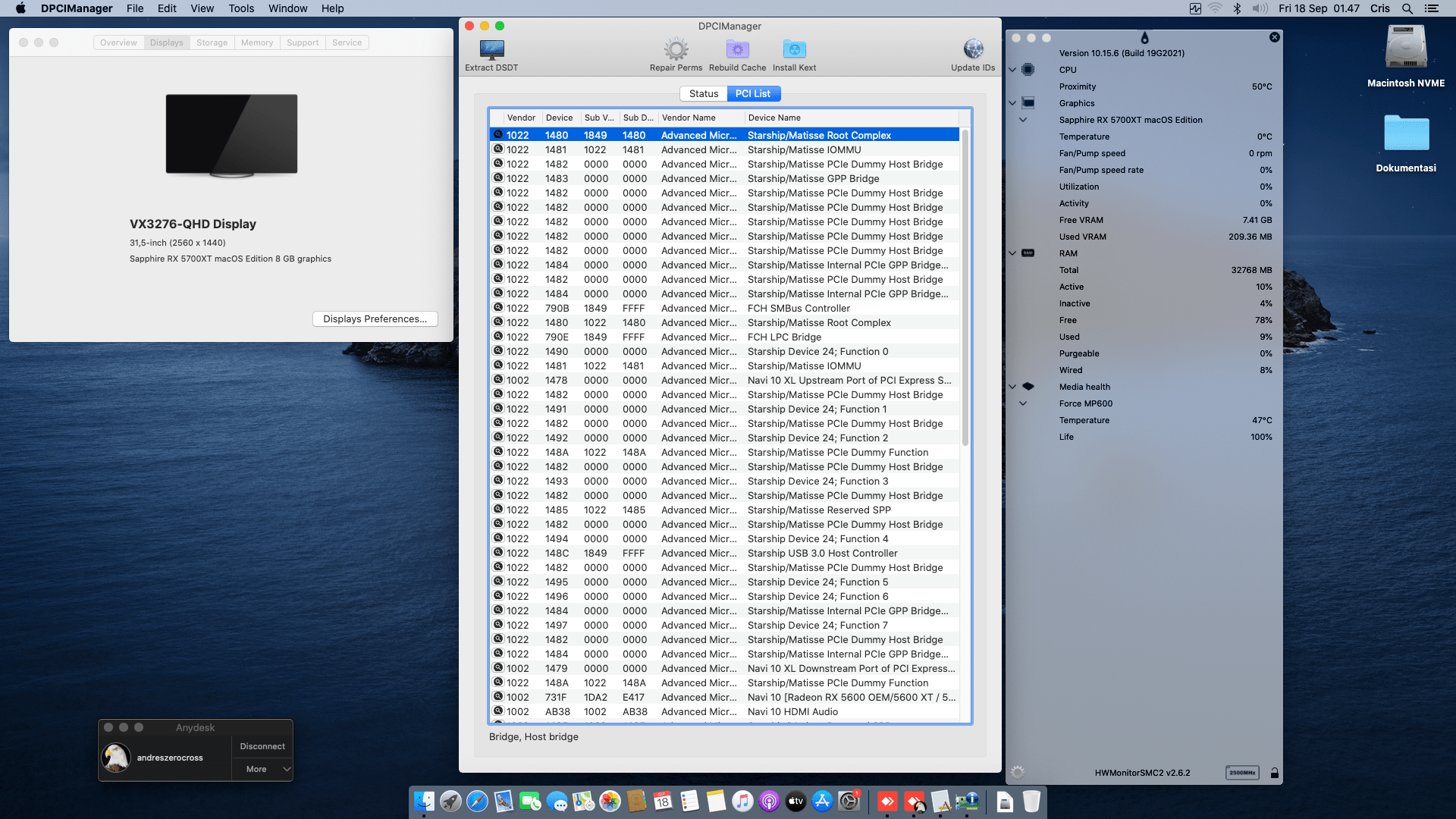Open Photos from the Dock
This screenshot has width=1456, height=819.
(x=610, y=801)
